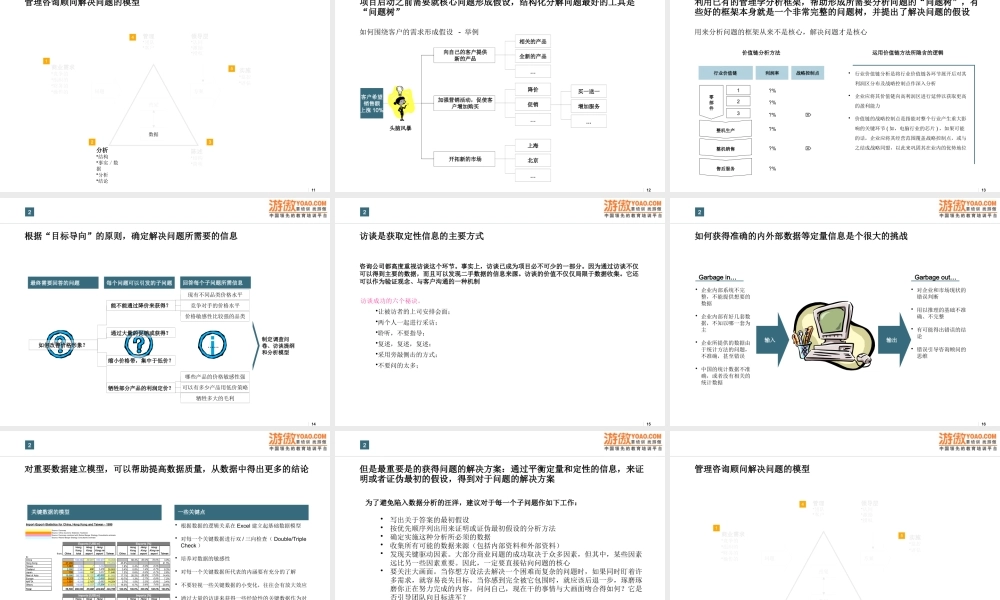This screenshot has width=1000, height=600.
Task: Select the 全新的产品 box
Action: point(533,56)
